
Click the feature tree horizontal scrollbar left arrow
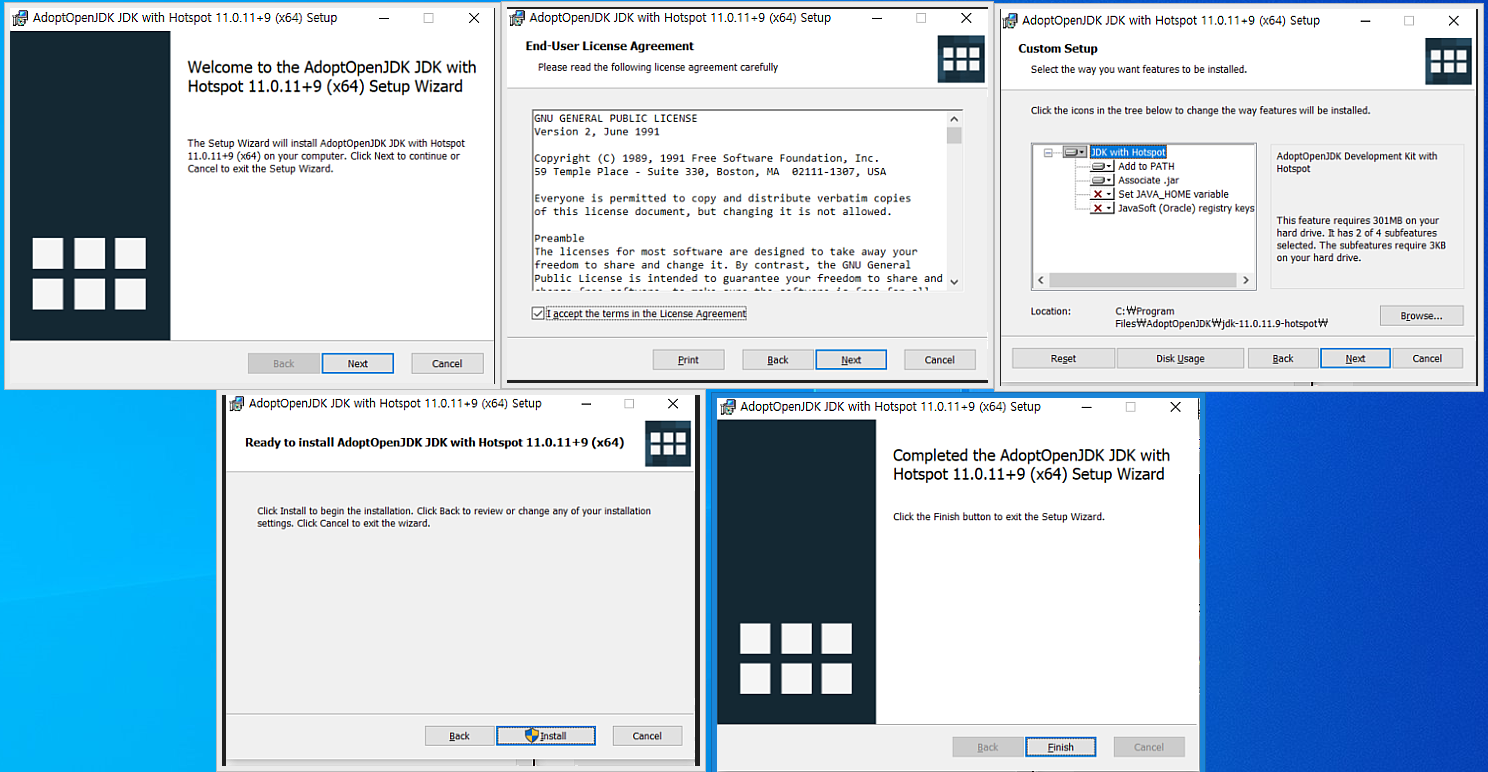coord(1041,281)
